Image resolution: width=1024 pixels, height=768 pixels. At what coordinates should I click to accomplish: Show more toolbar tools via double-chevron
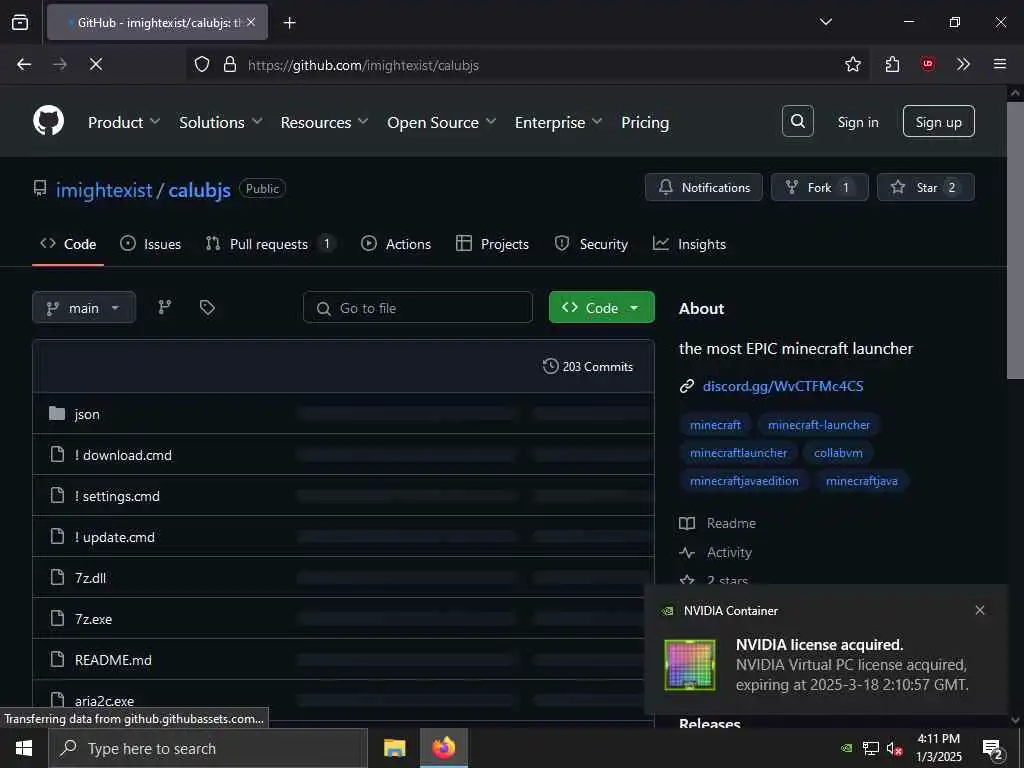pyautogui.click(x=963, y=64)
